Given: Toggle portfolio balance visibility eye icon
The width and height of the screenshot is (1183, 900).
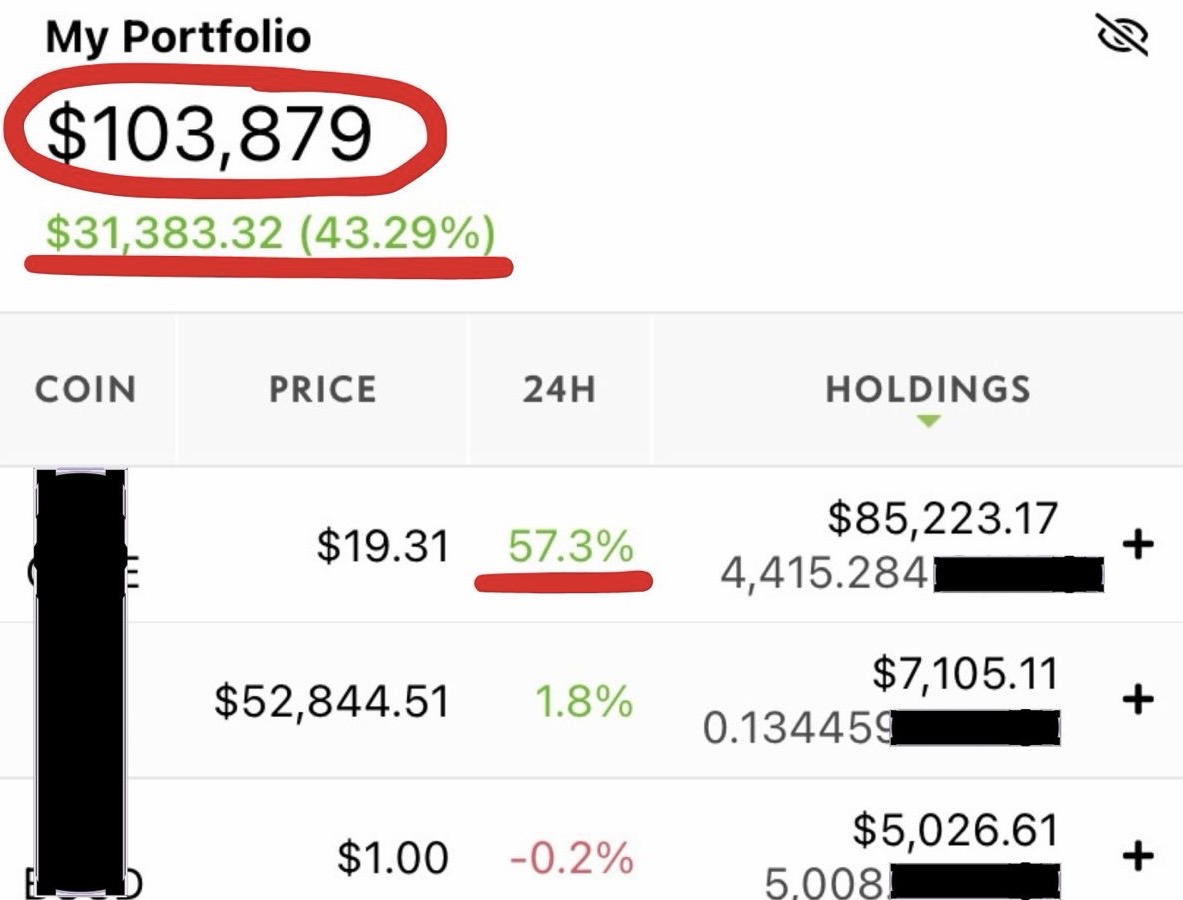Looking at the screenshot, I should click(x=1121, y=35).
